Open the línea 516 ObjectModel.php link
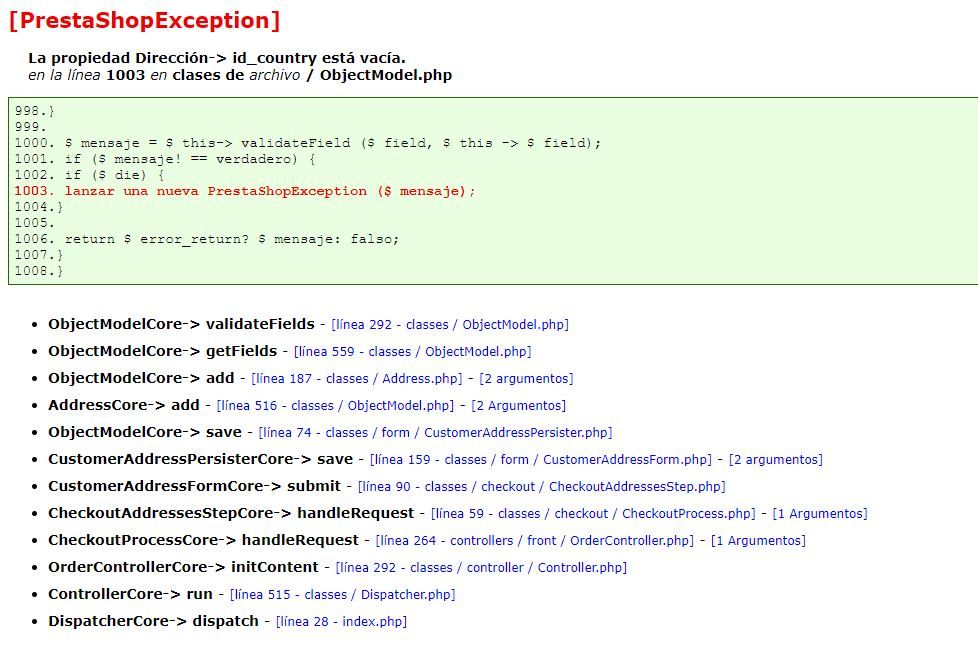The width and height of the screenshot is (978, 665). pos(336,405)
